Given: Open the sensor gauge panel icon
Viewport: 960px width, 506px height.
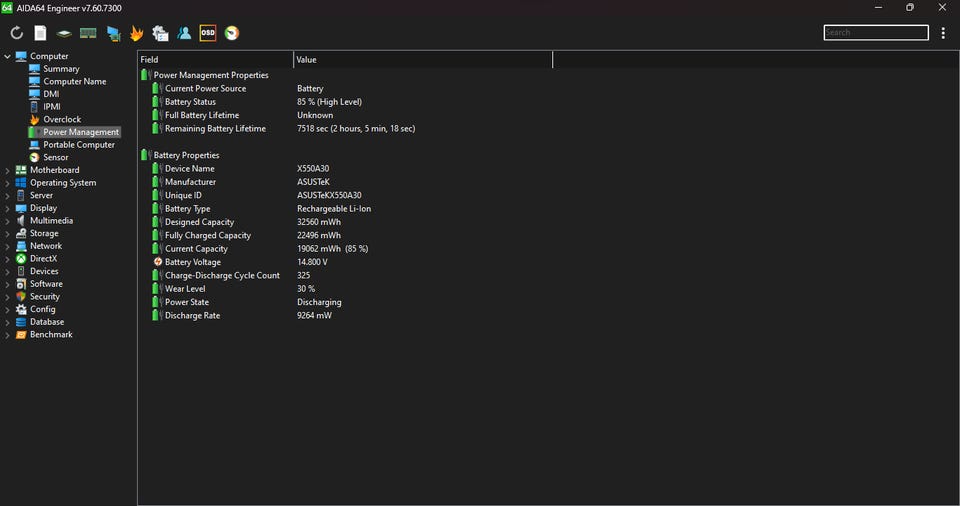Looking at the screenshot, I should coord(232,33).
